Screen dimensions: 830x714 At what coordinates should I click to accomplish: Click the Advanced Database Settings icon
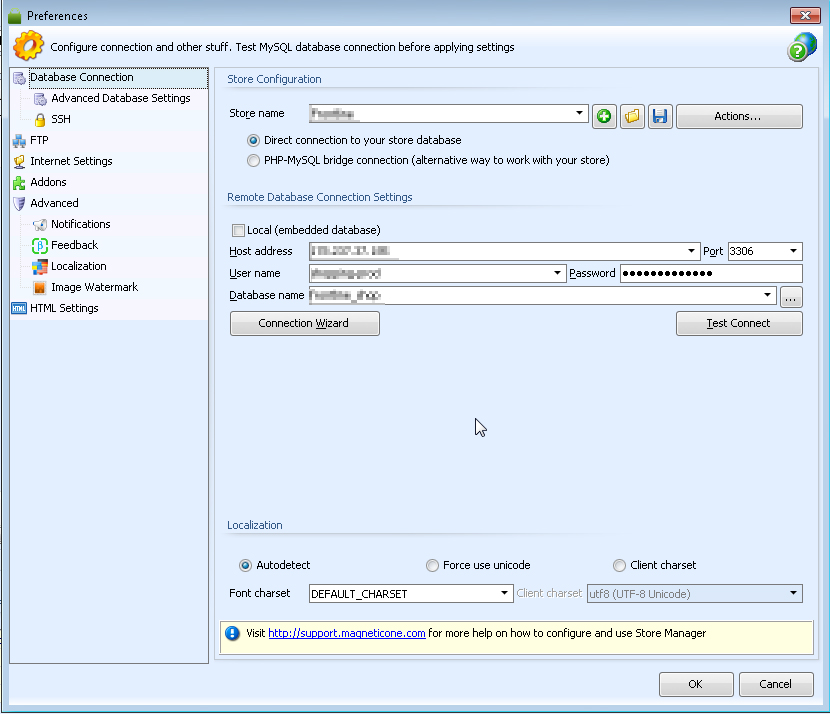coord(40,98)
